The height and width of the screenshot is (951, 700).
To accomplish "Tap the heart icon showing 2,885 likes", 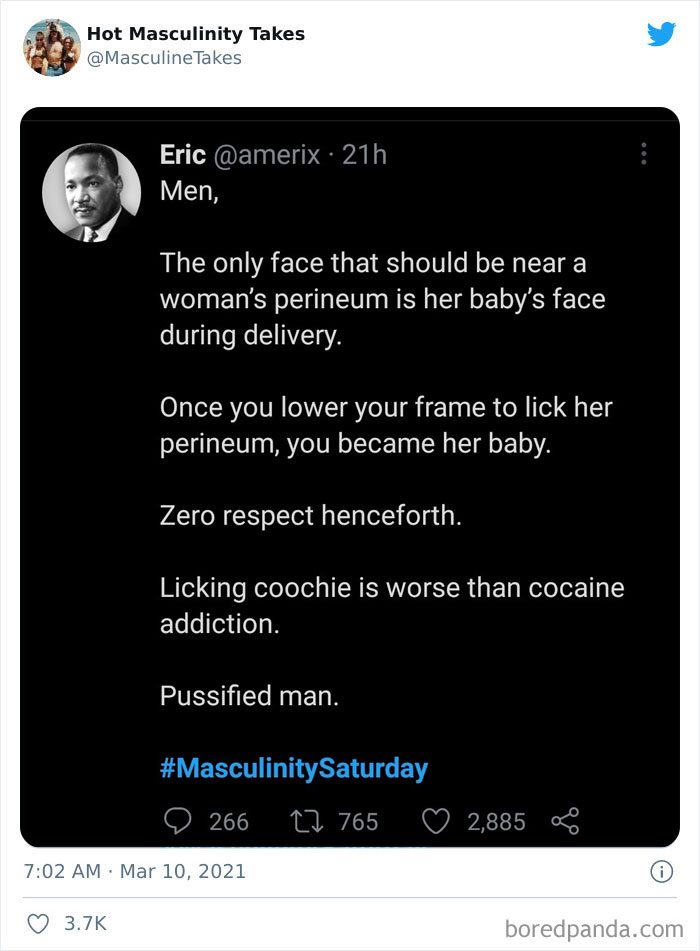I will click(x=436, y=821).
